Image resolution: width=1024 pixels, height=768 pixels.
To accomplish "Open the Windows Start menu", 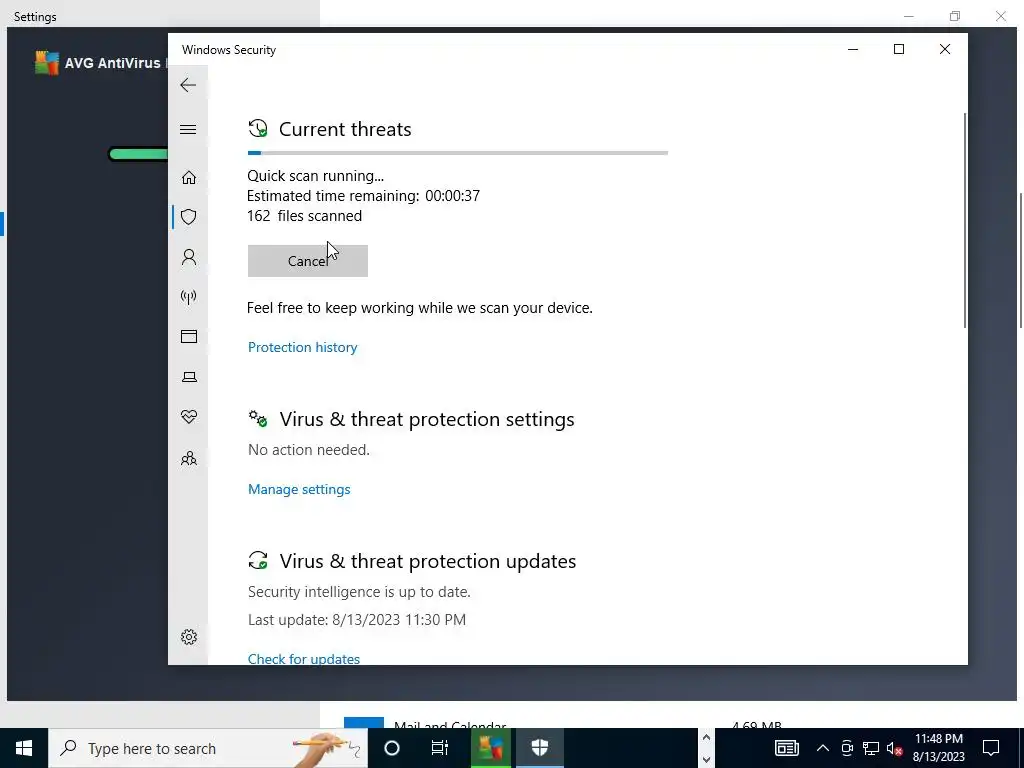I will [24, 748].
